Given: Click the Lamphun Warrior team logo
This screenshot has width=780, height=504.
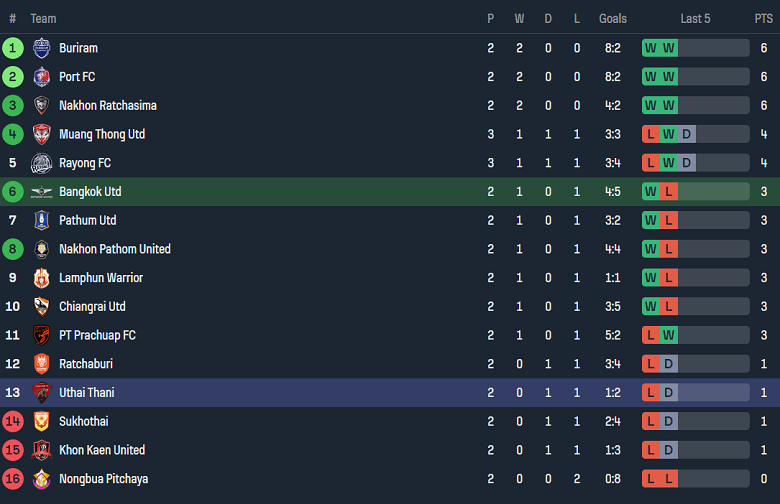Looking at the screenshot, I should (x=41, y=278).
